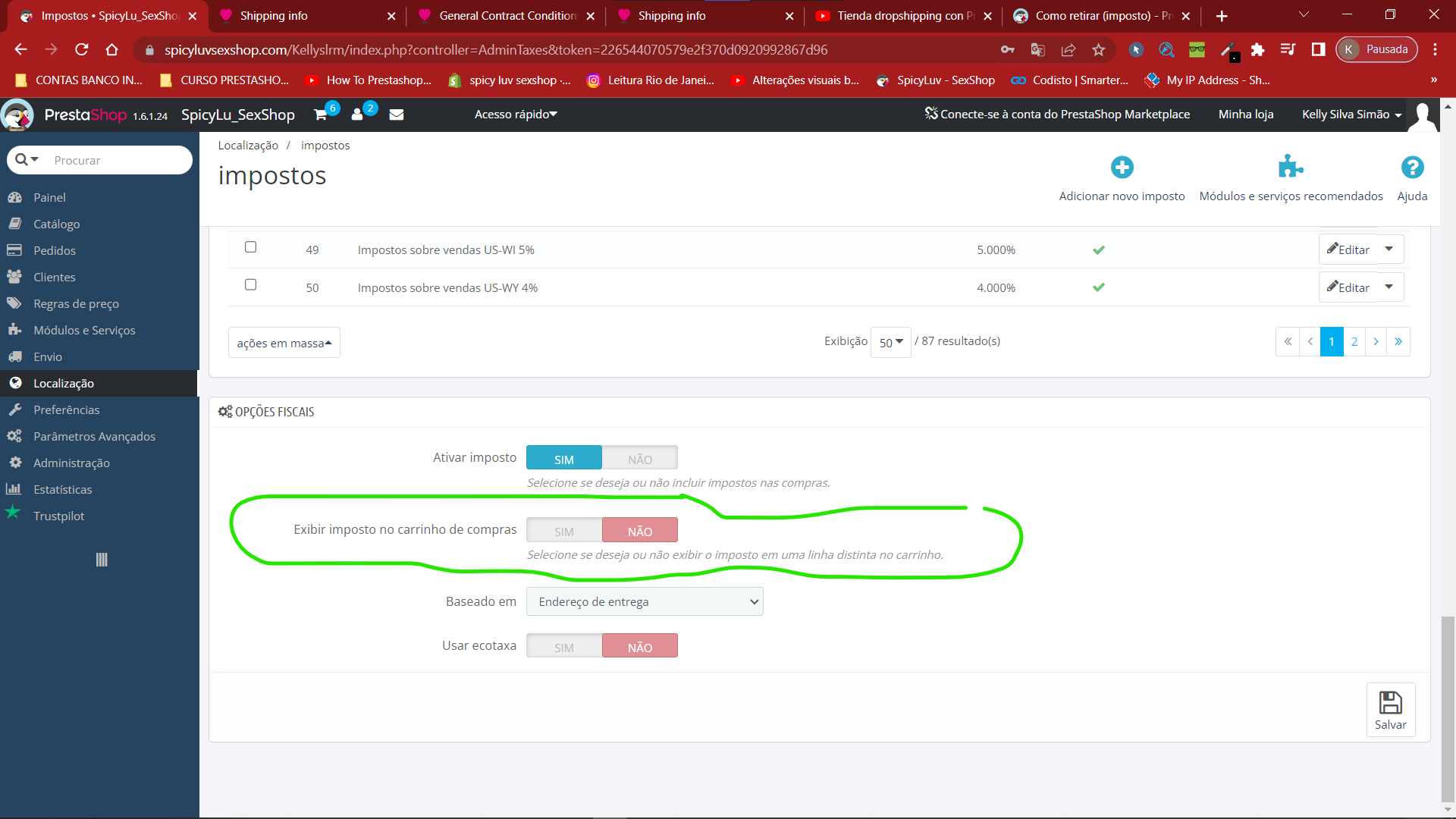1456x819 pixels.
Task: Open the browser side panel icon
Action: coord(1318,49)
